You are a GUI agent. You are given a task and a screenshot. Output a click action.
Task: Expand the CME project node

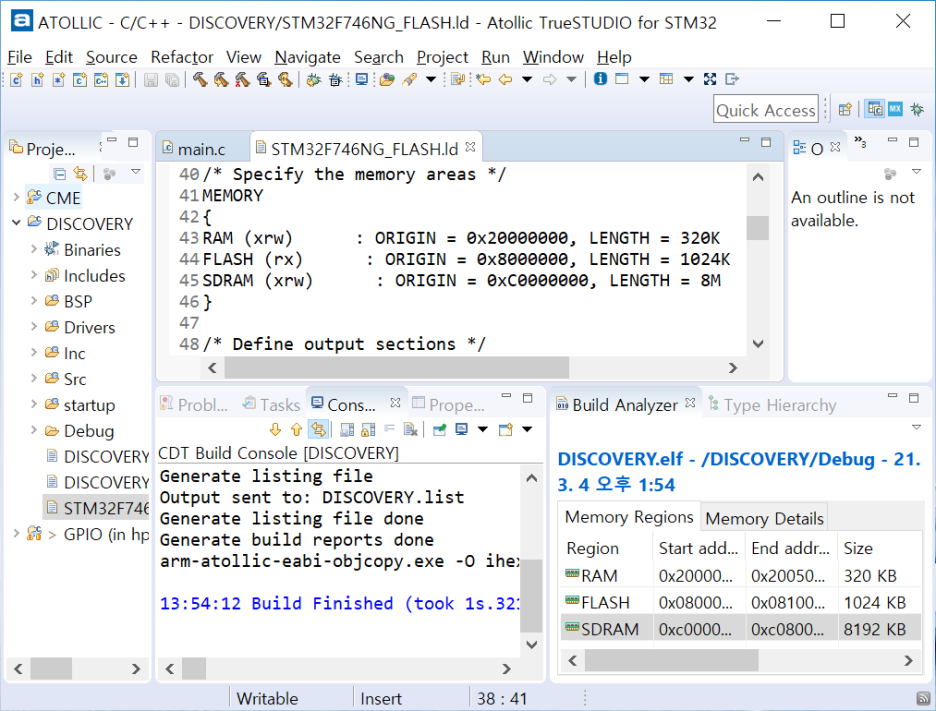click(16, 196)
